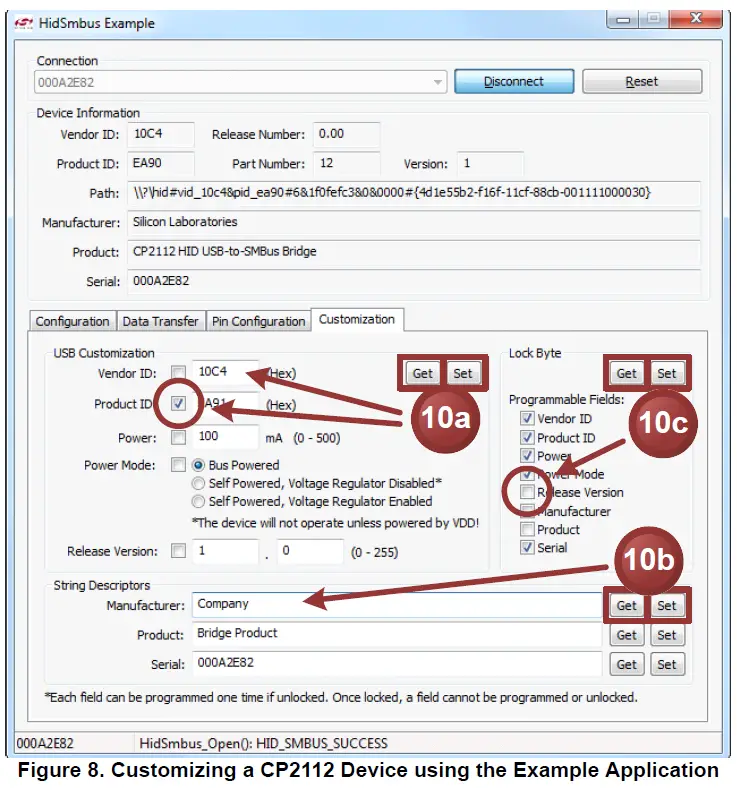Toggle the Vendor ID programmable field lock
The width and height of the screenshot is (737, 794).
pos(527,418)
